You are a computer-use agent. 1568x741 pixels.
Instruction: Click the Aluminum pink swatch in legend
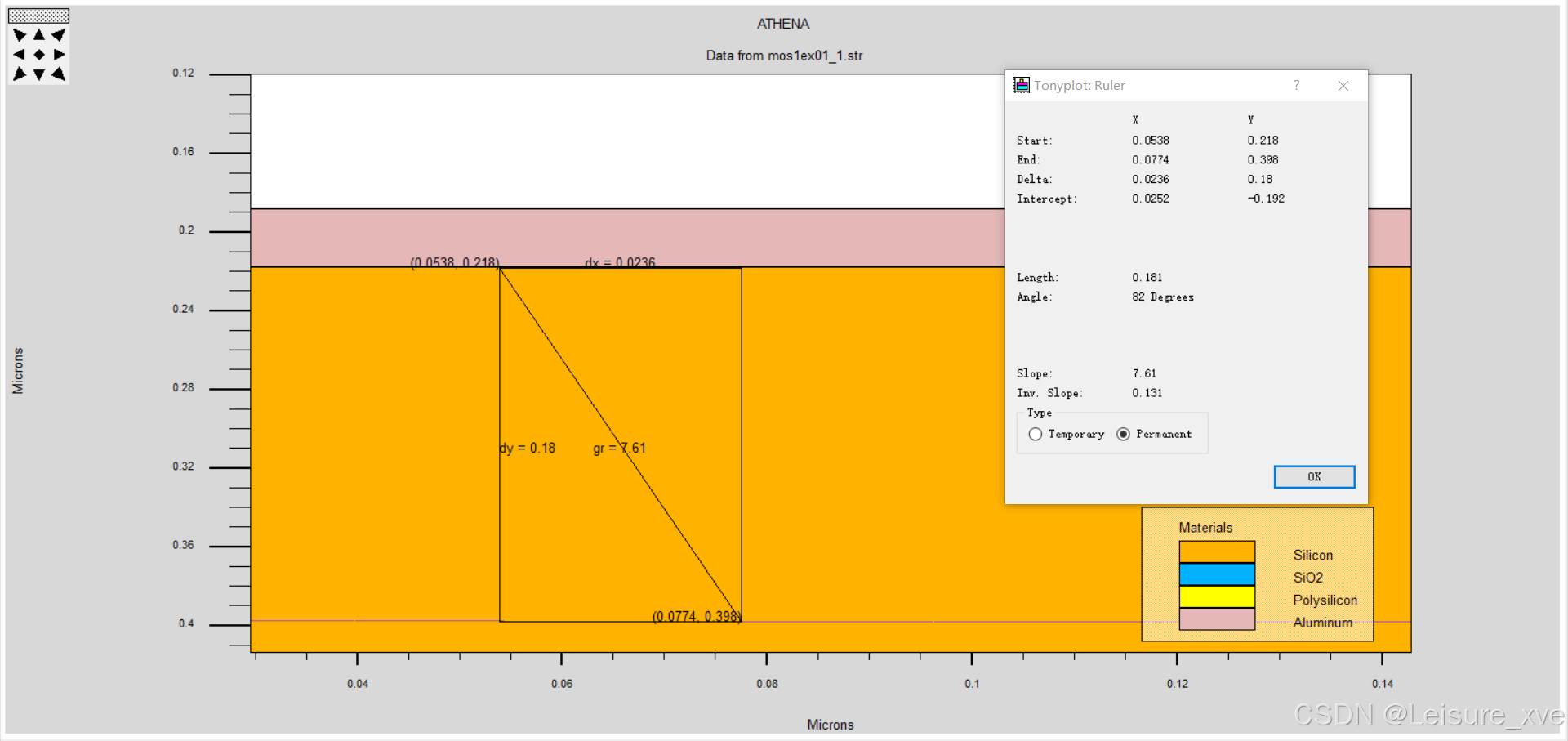(x=1217, y=619)
